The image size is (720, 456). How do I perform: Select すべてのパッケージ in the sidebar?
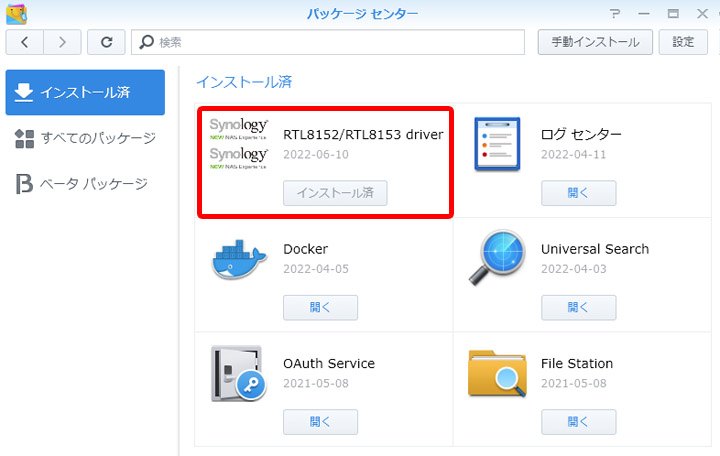[x=85, y=138]
